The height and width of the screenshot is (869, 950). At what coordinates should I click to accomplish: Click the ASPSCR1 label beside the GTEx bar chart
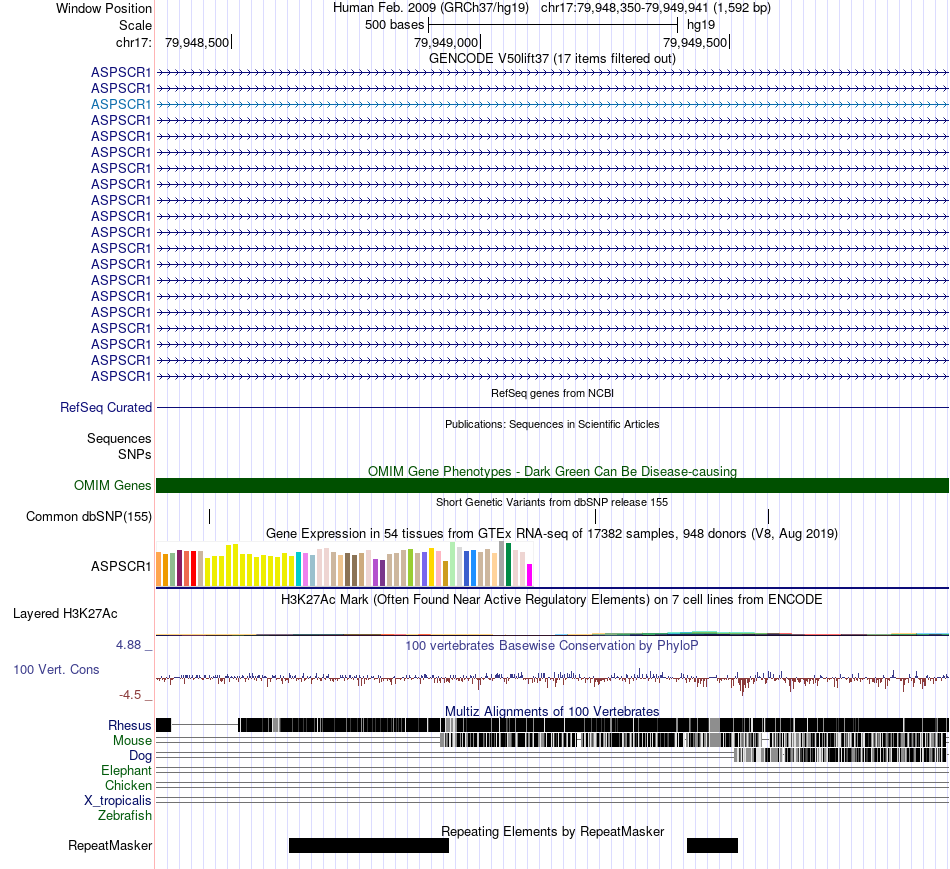121,566
